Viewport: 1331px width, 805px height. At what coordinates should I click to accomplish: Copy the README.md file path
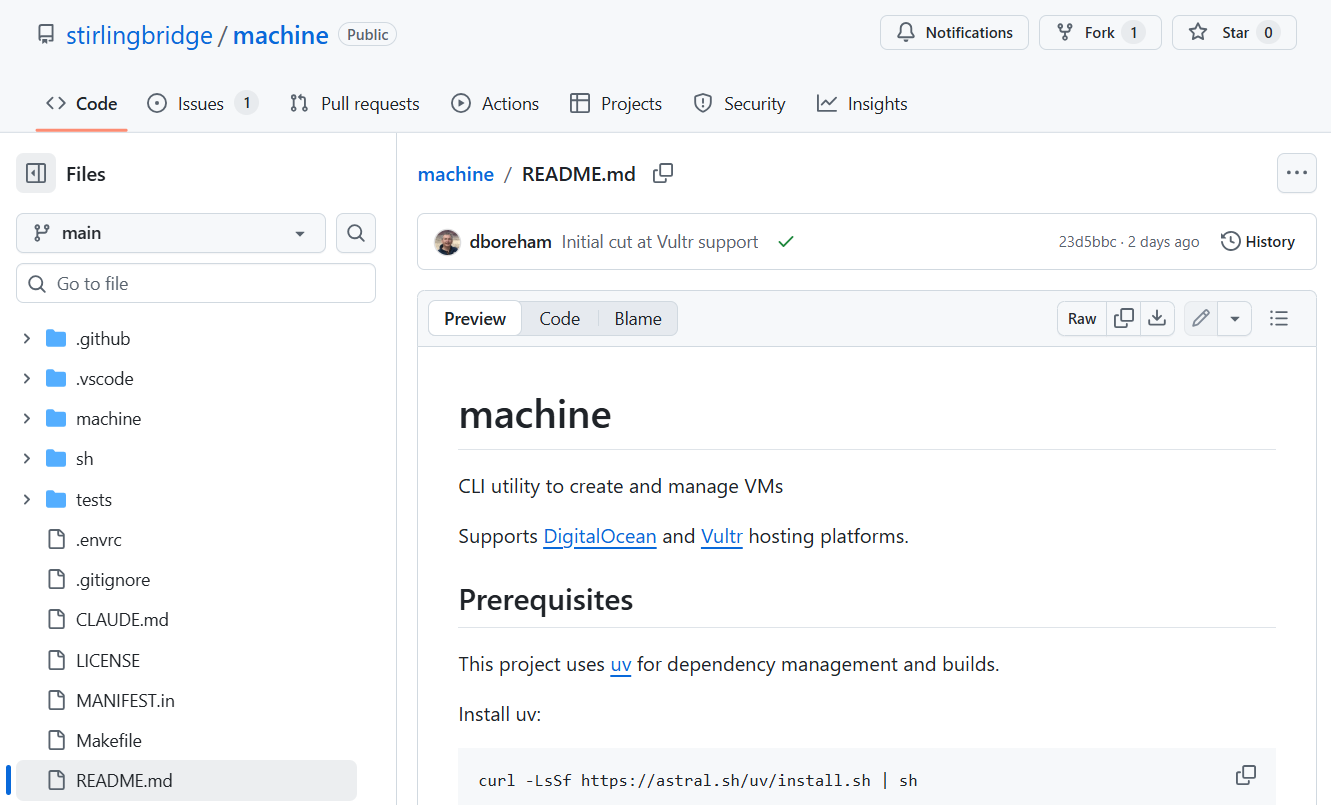pyautogui.click(x=663, y=174)
